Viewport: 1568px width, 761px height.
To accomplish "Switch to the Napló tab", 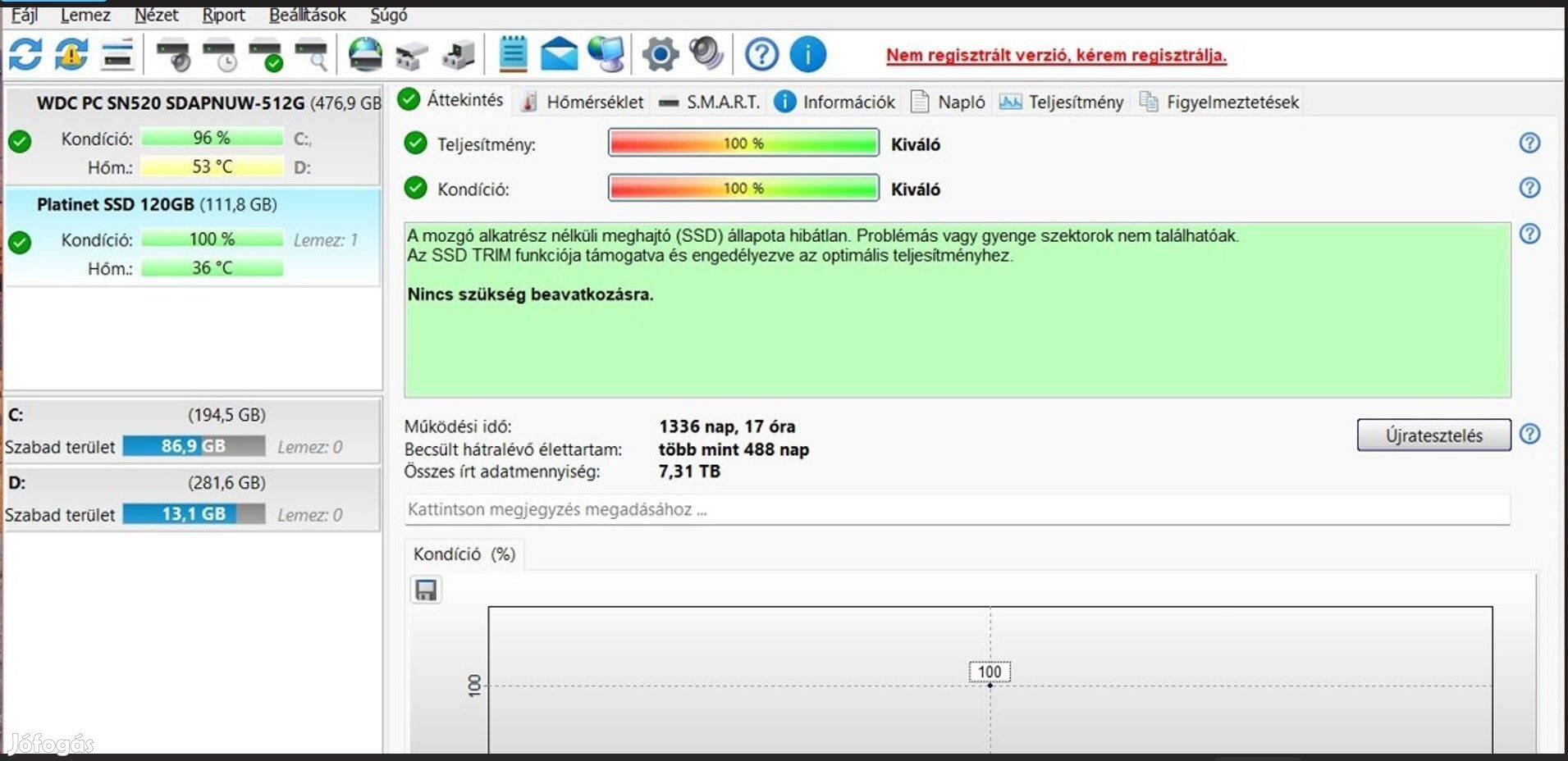I will click(x=948, y=102).
